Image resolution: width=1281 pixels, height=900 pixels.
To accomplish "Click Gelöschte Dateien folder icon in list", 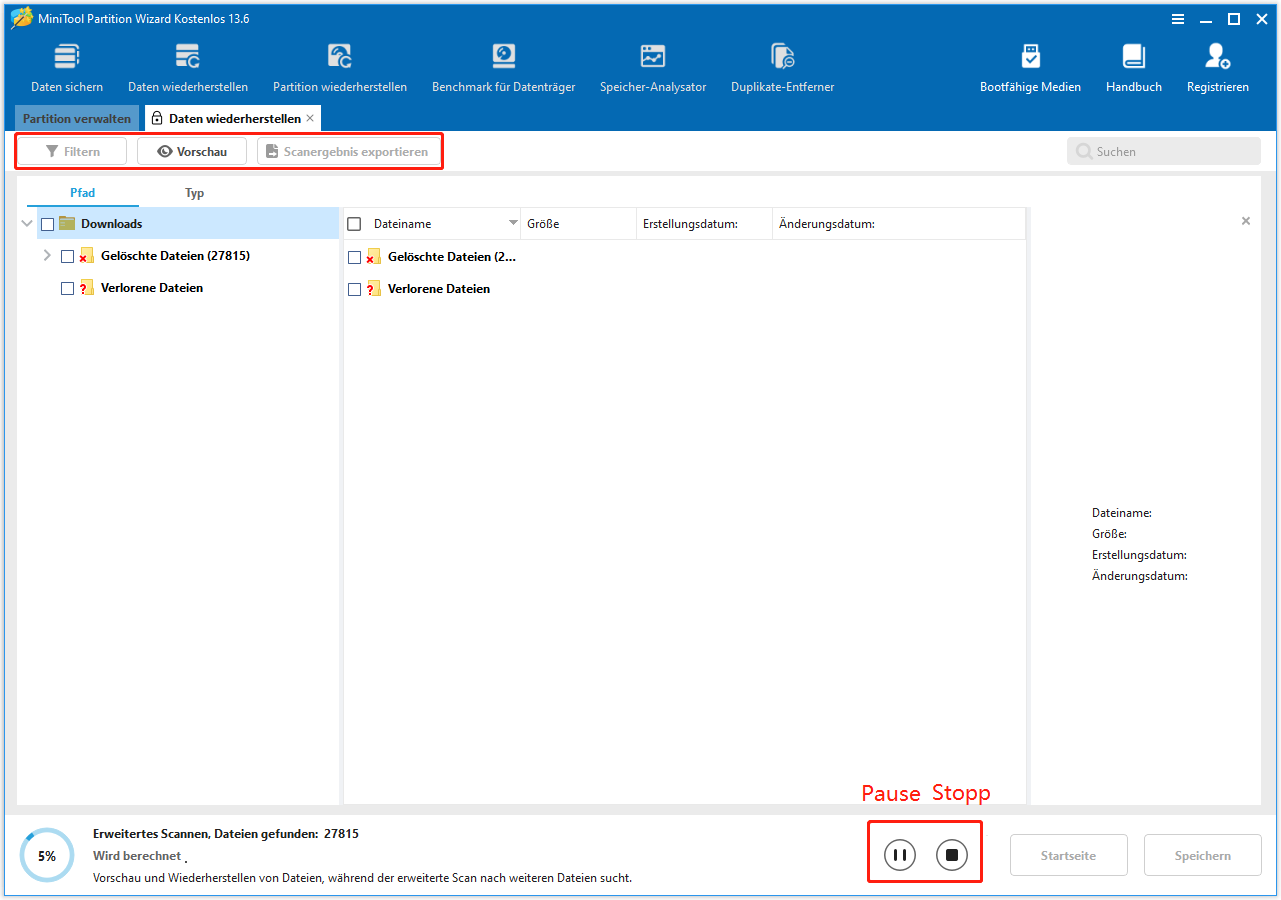I will 374,257.
